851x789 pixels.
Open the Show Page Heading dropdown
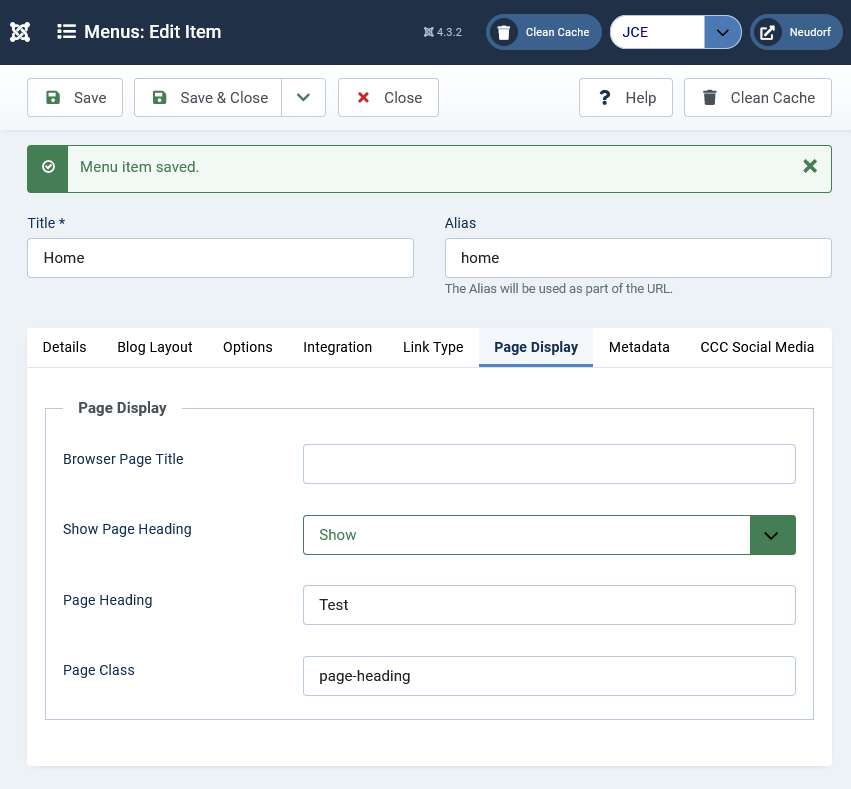pyautogui.click(x=549, y=535)
